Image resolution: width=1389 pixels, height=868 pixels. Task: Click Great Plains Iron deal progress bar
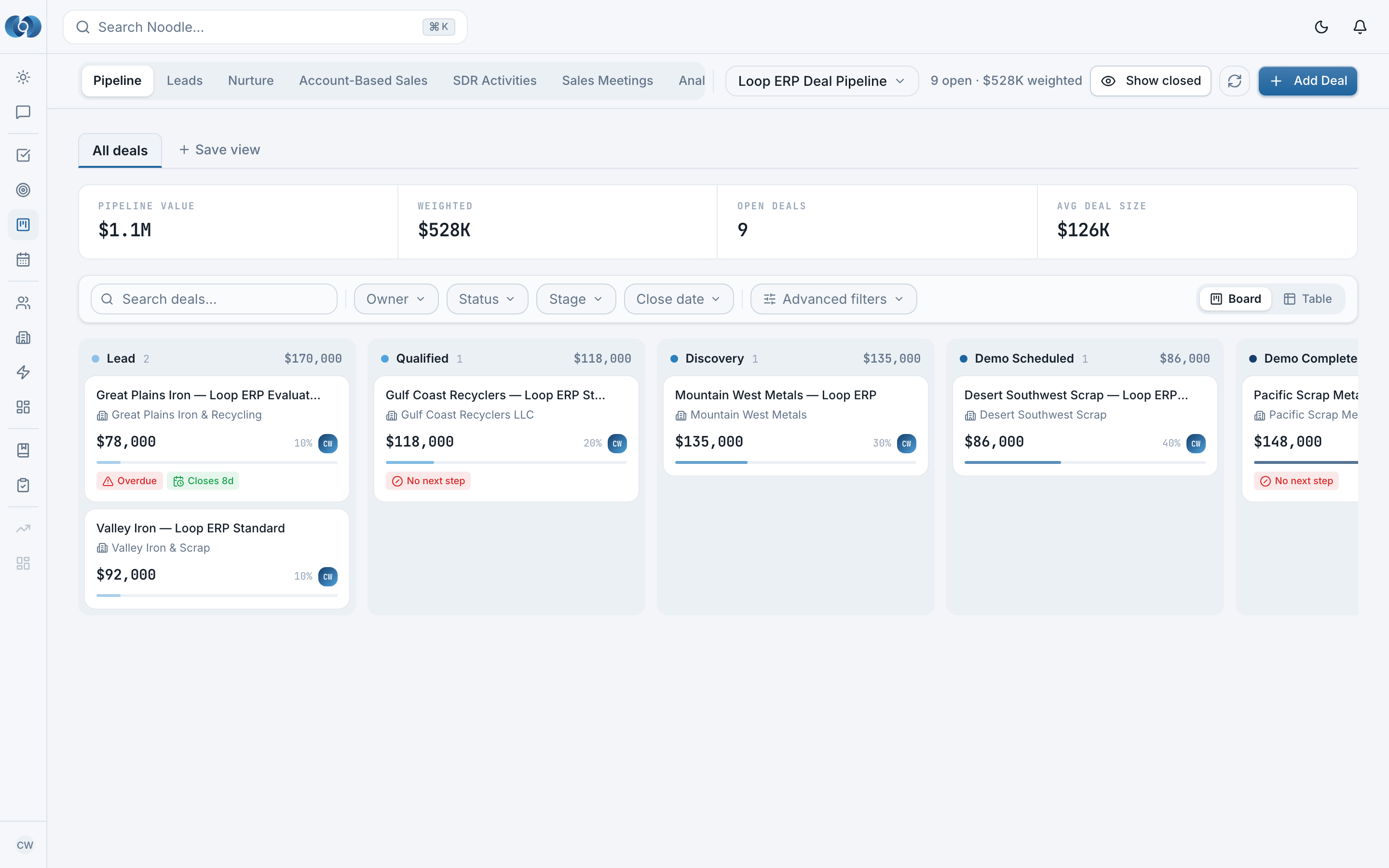click(x=217, y=462)
